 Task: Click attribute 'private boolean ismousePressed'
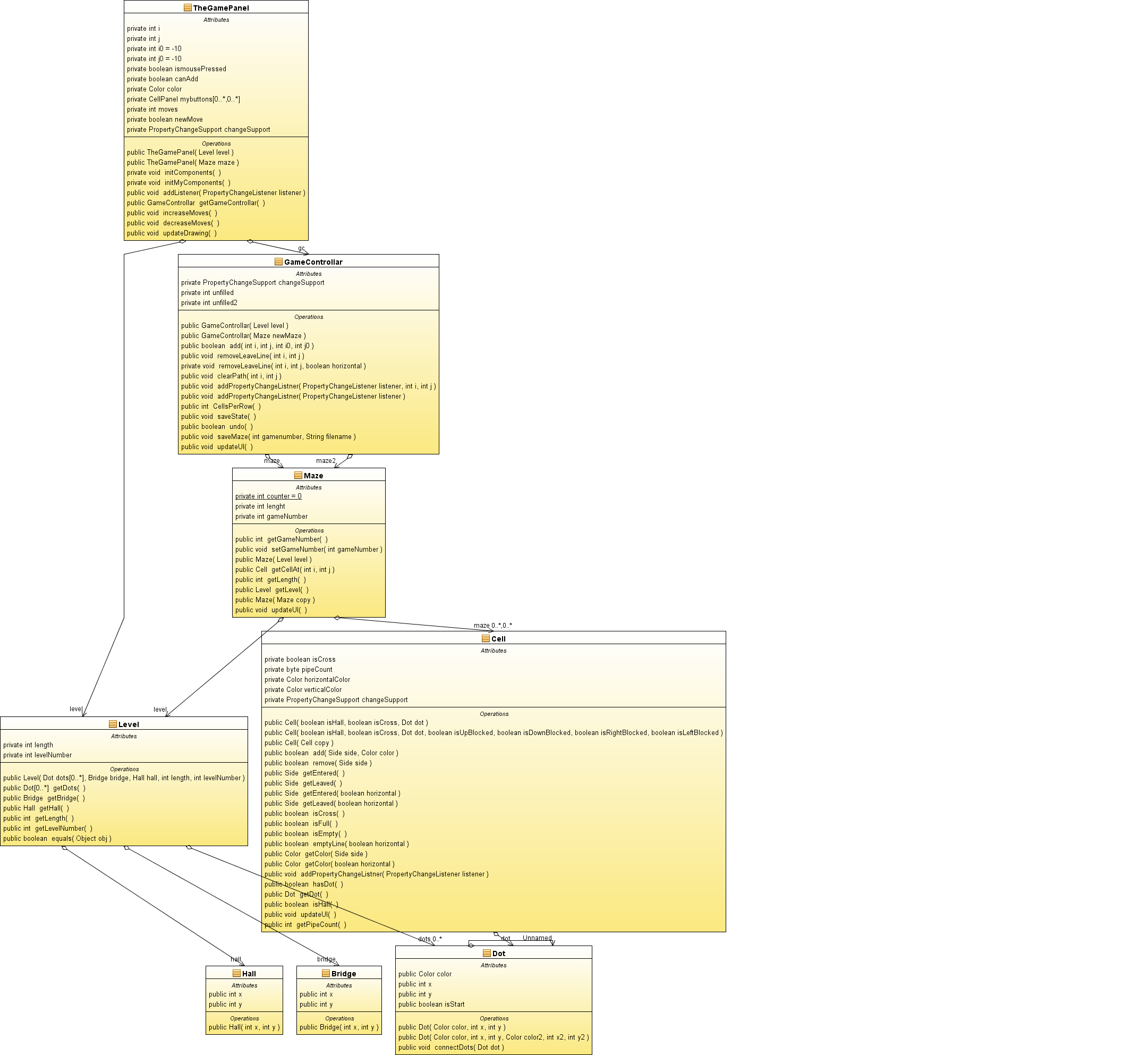(x=176, y=69)
